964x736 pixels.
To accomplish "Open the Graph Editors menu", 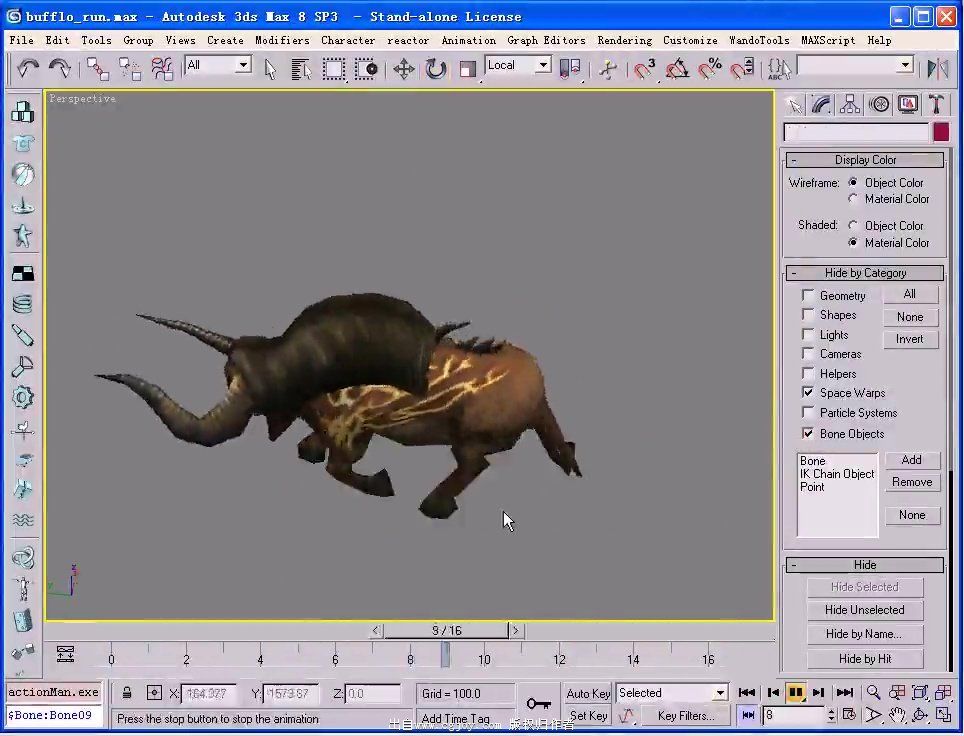I will 546,40.
